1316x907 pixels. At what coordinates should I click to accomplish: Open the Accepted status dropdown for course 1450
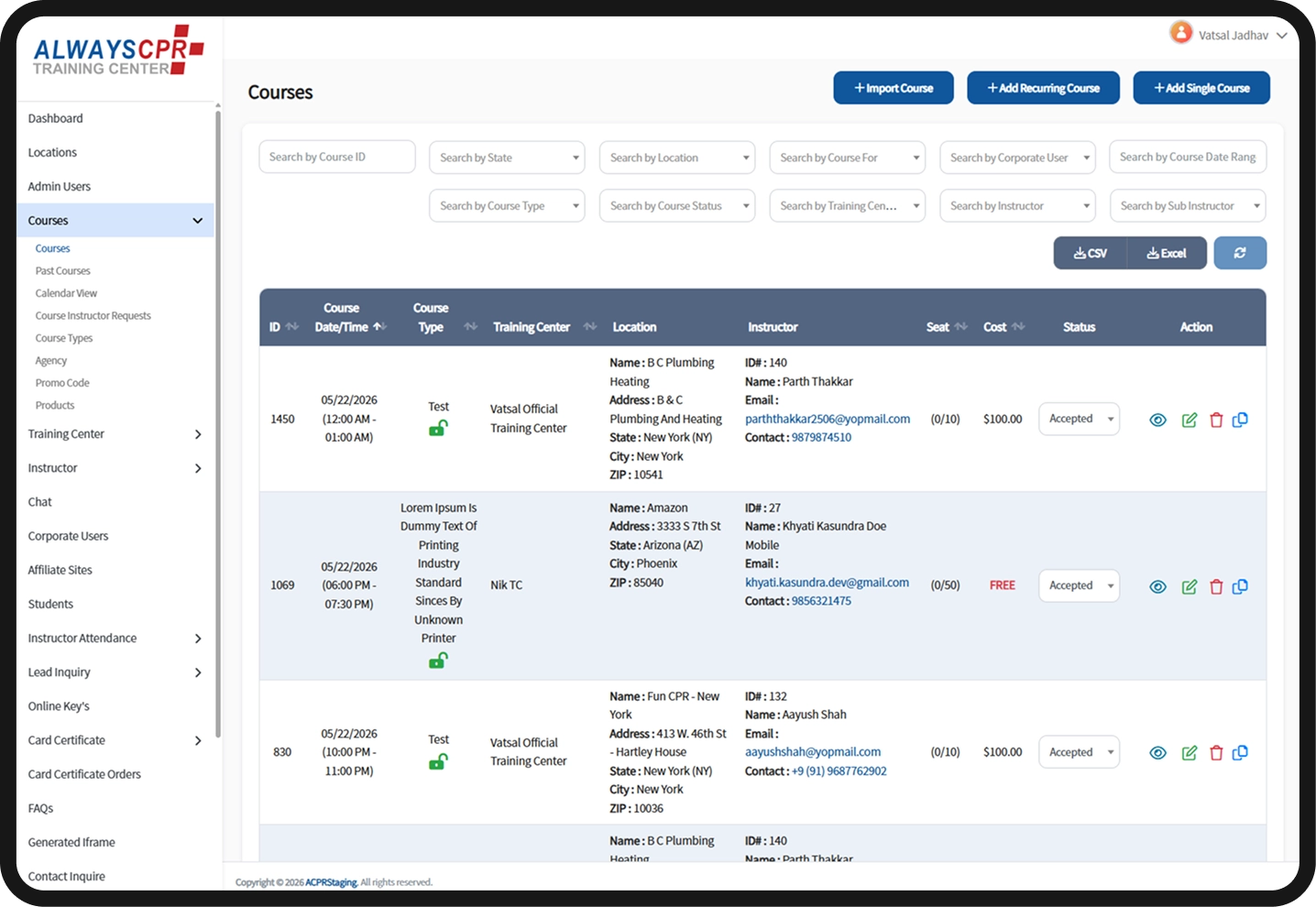pyautogui.click(x=1079, y=419)
